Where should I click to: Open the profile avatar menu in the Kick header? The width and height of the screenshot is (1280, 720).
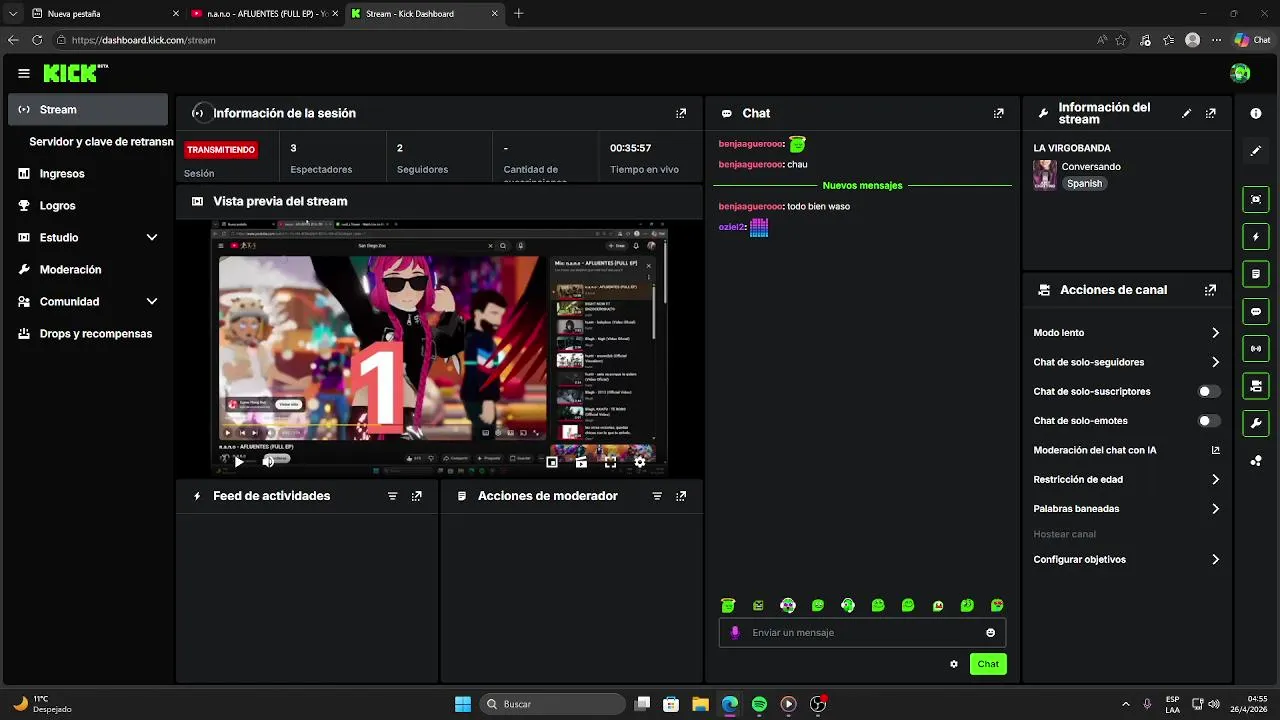[x=1240, y=73]
